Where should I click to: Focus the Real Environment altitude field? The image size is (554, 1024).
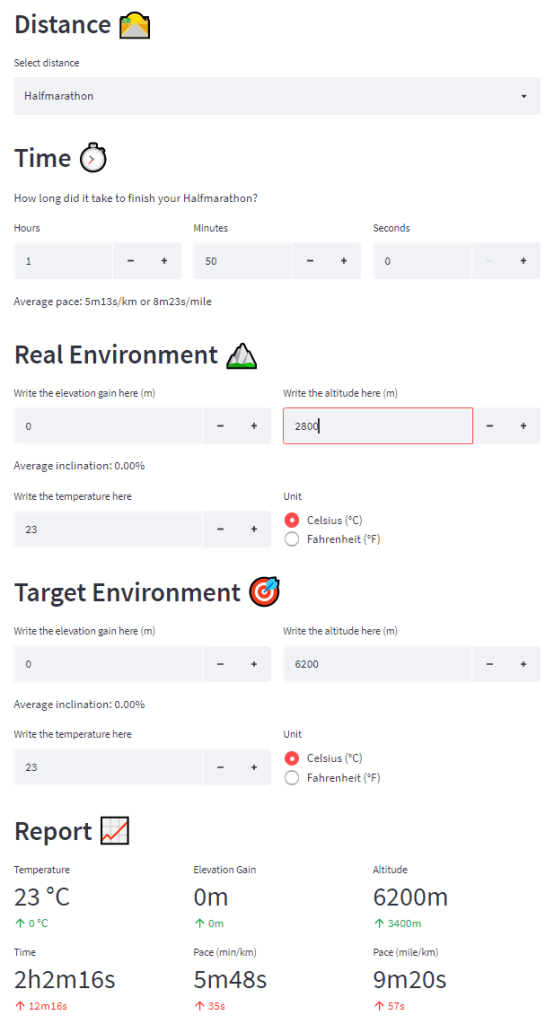(378, 426)
